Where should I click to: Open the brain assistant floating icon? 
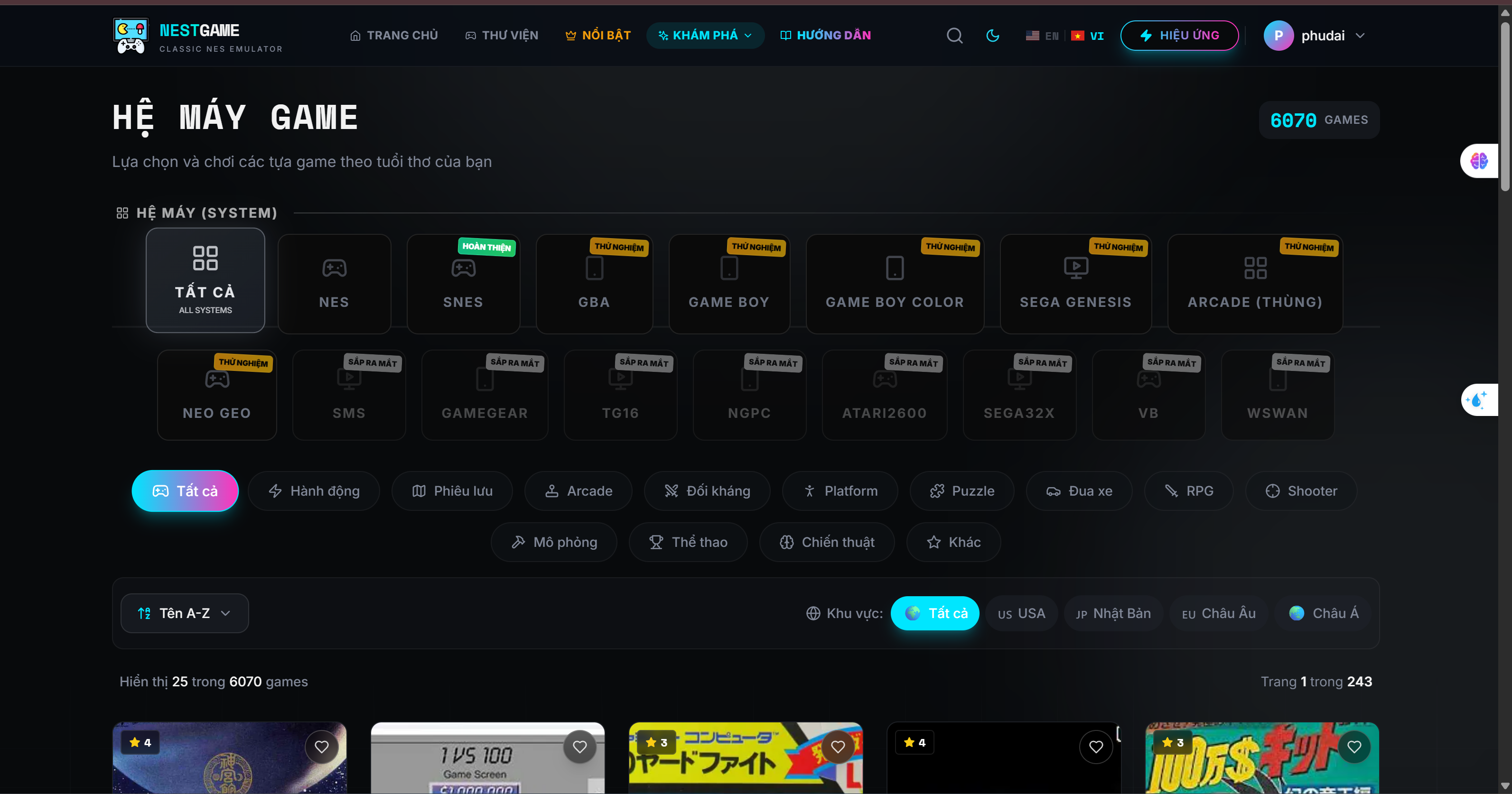[1479, 161]
